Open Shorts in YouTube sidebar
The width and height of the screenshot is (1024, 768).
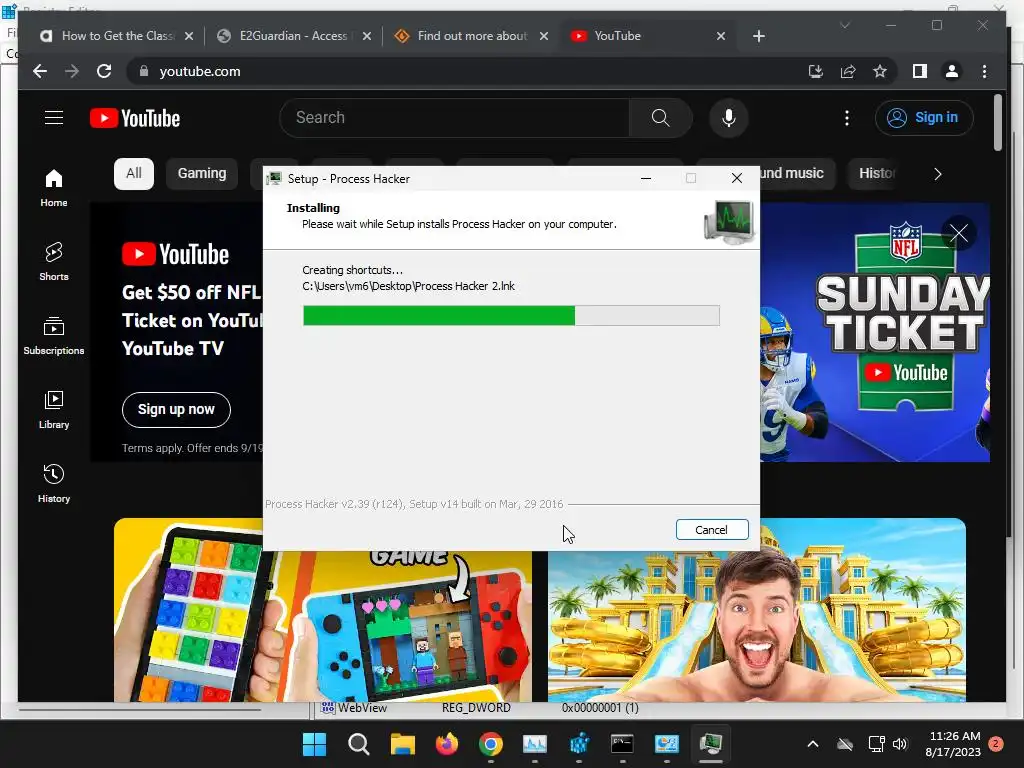tap(54, 261)
